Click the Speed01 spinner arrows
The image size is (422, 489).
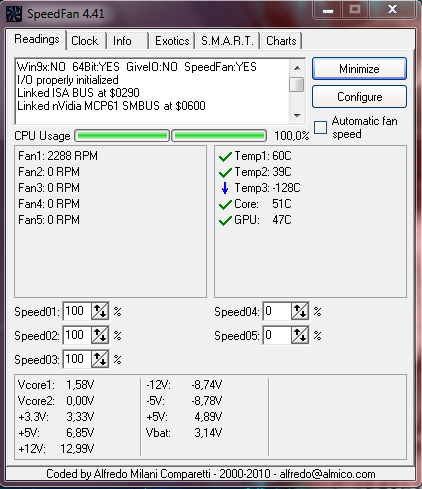pos(100,311)
